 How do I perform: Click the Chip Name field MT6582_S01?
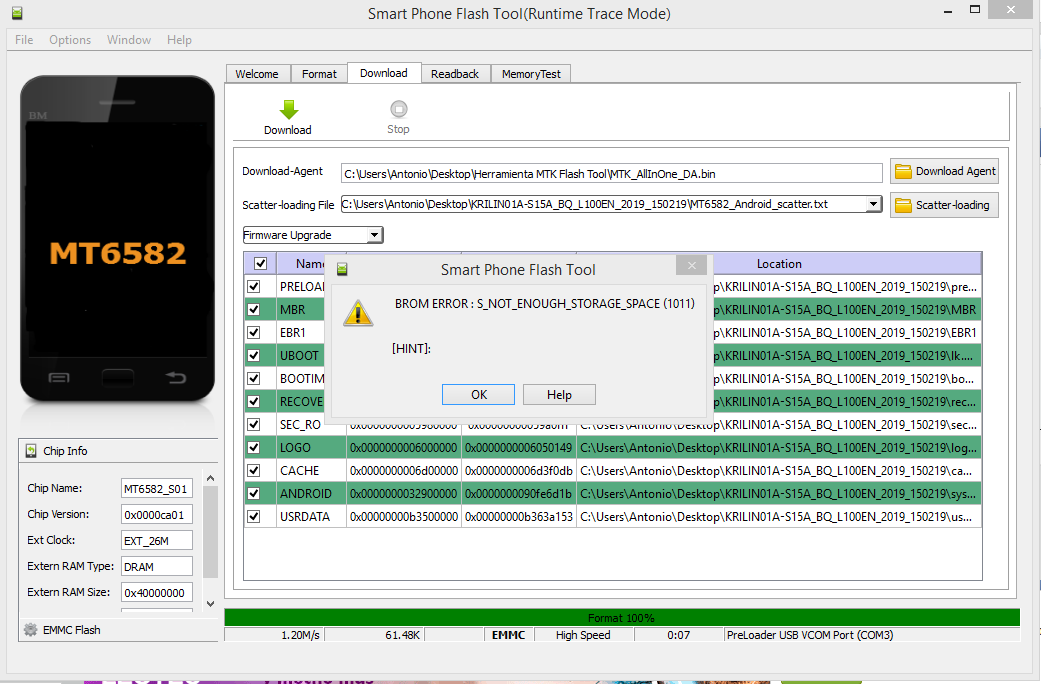click(157, 489)
